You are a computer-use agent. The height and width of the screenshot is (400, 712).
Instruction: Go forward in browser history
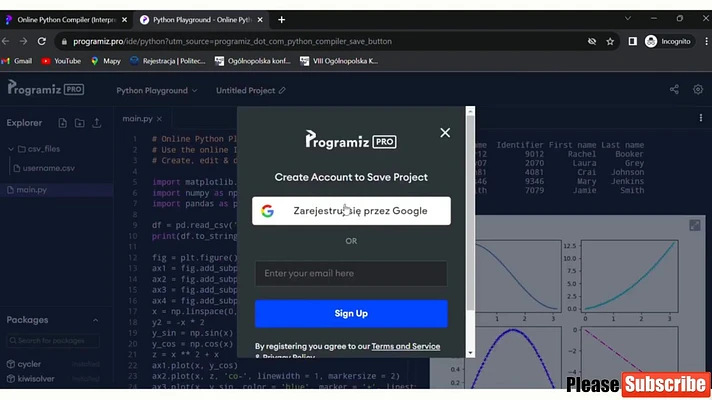(x=23, y=41)
